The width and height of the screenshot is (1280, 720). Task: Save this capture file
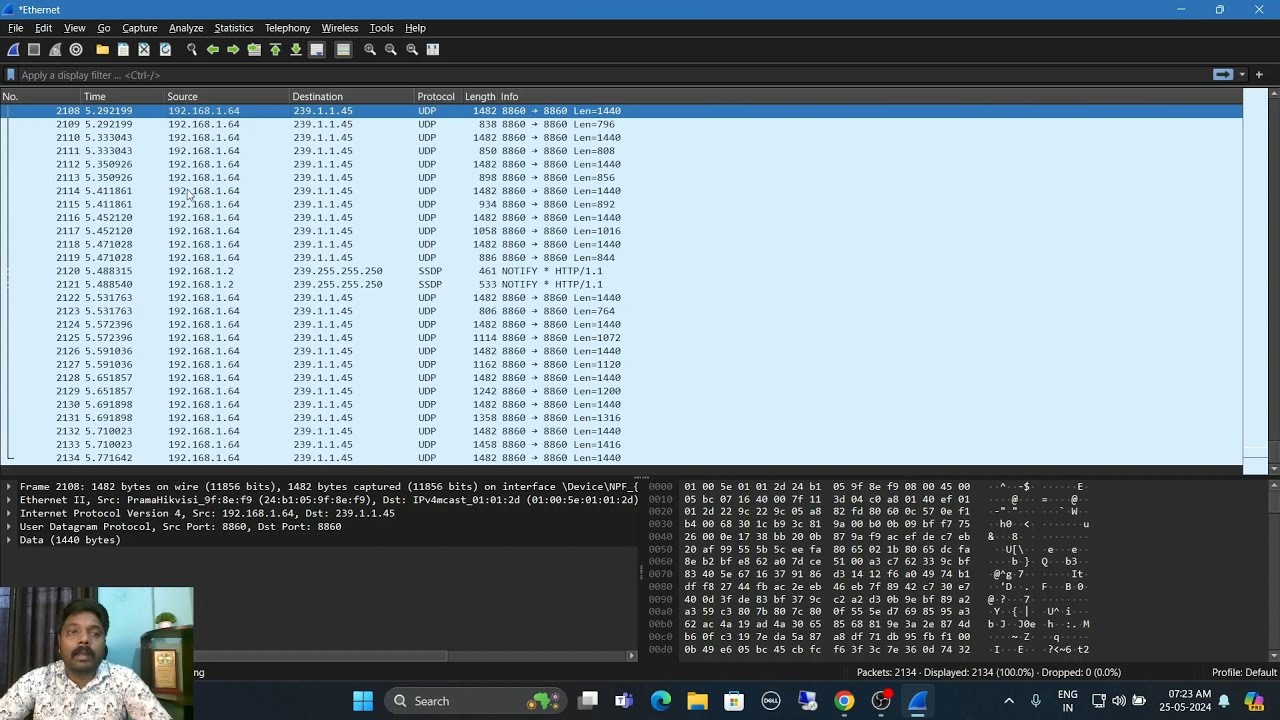click(x=123, y=49)
